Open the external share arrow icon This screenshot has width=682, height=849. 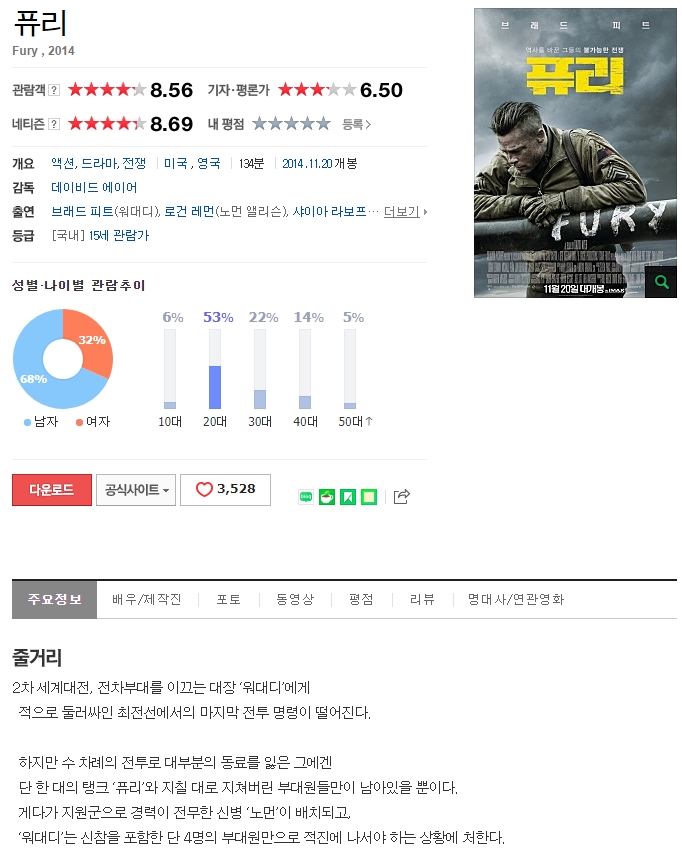[402, 496]
